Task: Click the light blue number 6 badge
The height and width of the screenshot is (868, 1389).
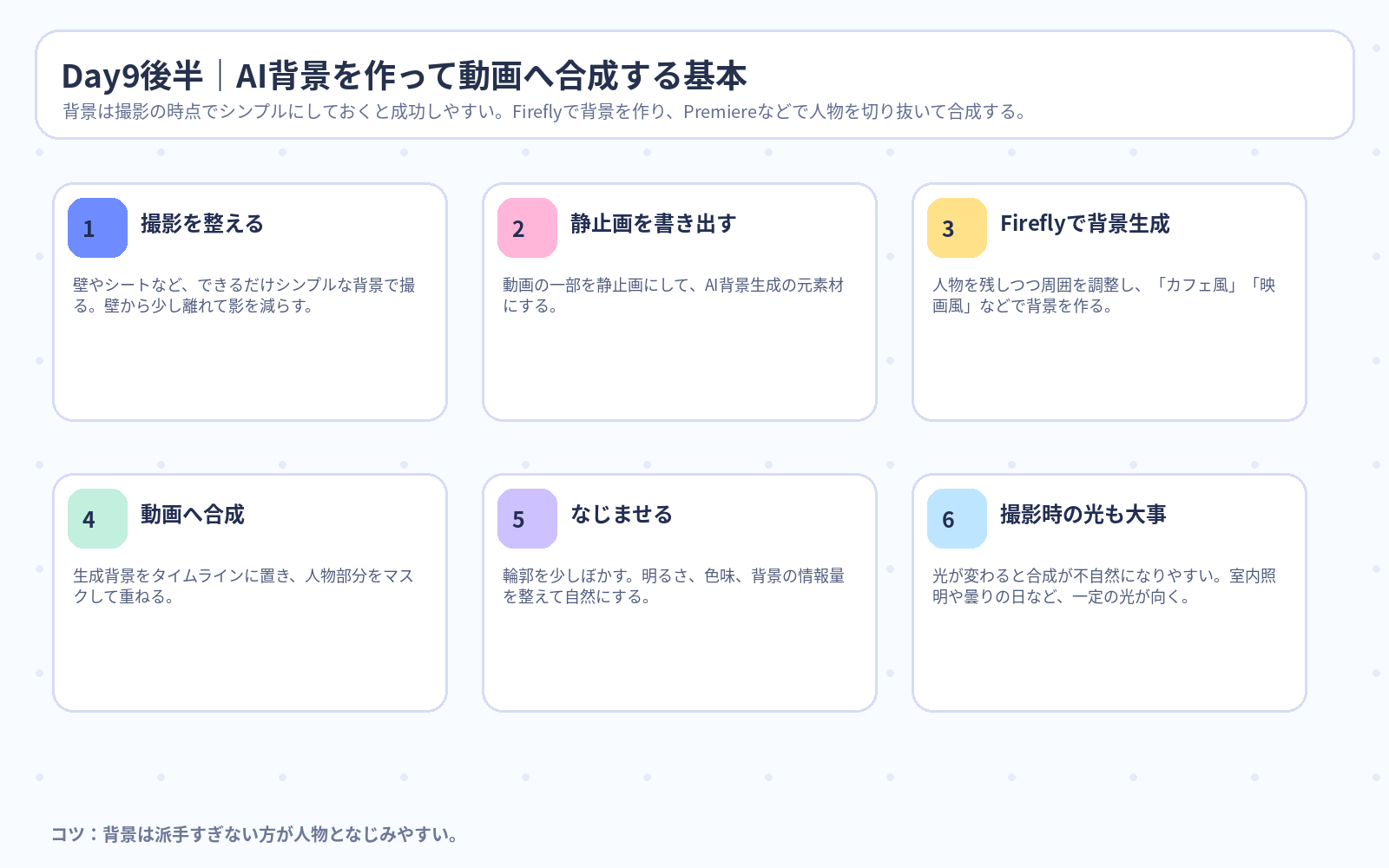Action: [x=957, y=518]
